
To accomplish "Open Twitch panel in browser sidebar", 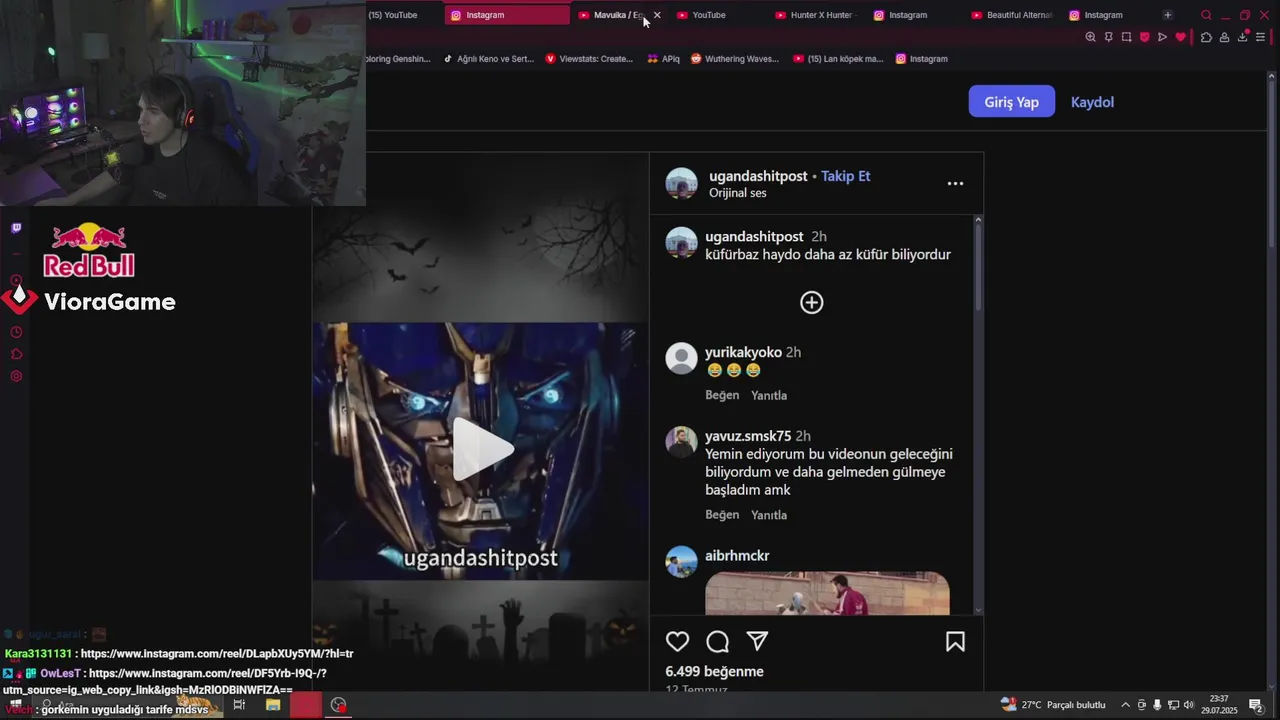I will coord(16,228).
